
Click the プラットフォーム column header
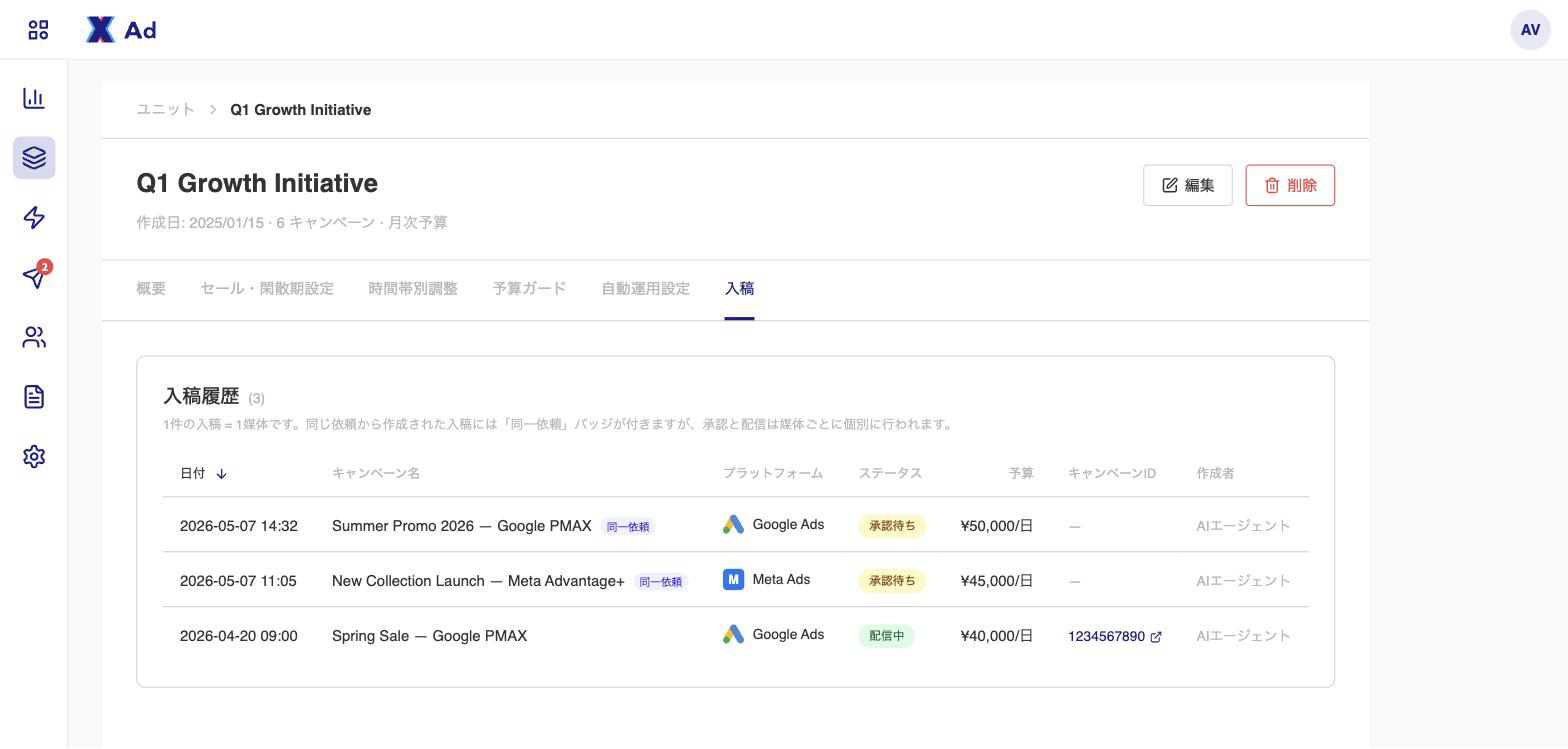point(773,474)
